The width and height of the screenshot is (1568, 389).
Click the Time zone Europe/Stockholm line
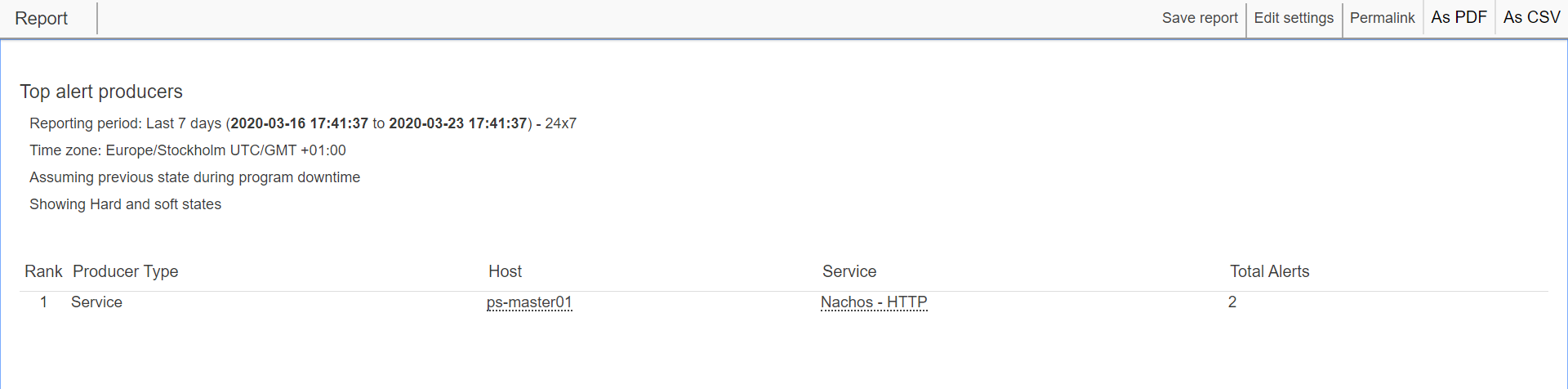click(188, 150)
